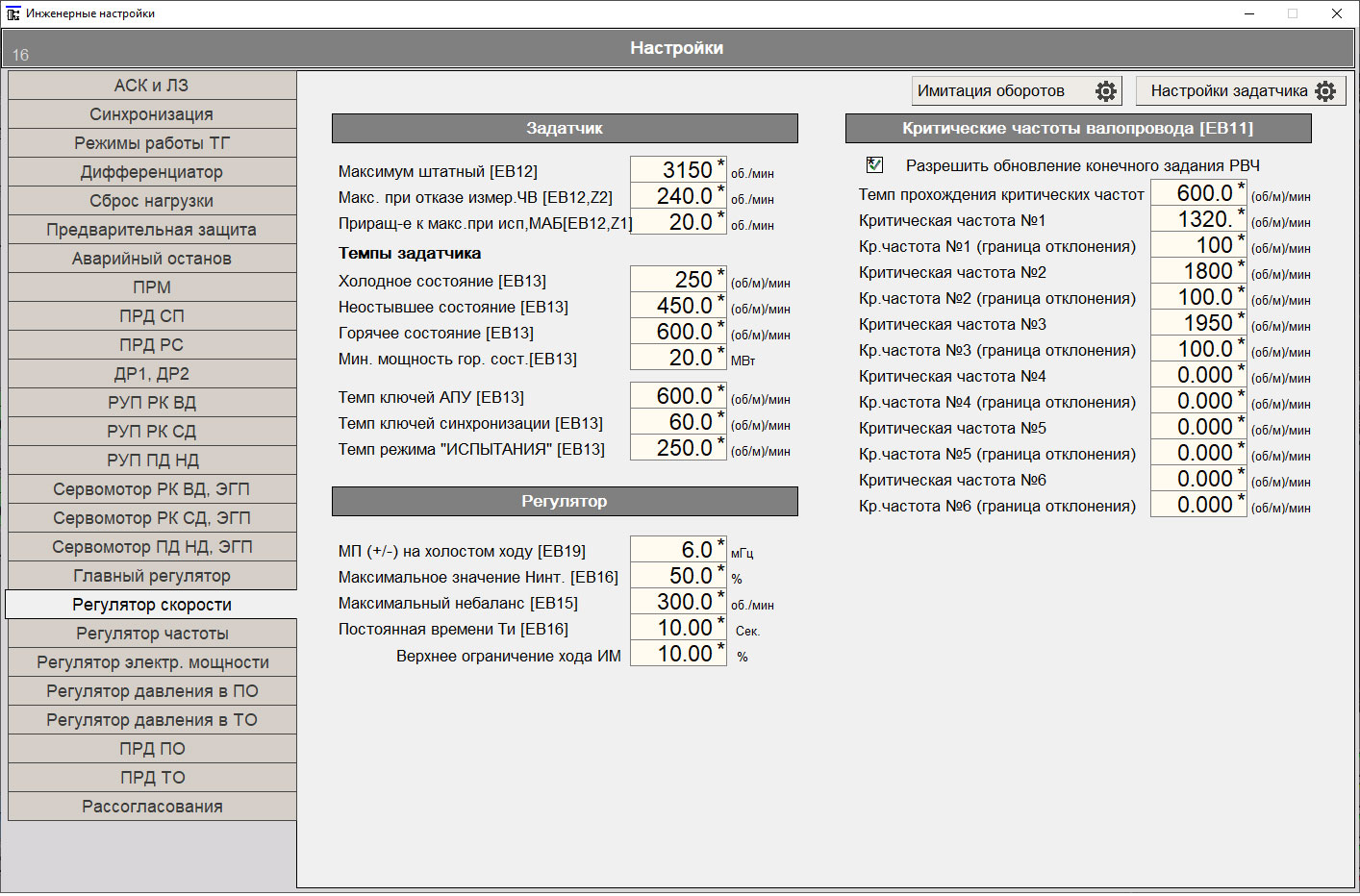Edit Верхнее ограничение хода ИМ field

(x=678, y=654)
